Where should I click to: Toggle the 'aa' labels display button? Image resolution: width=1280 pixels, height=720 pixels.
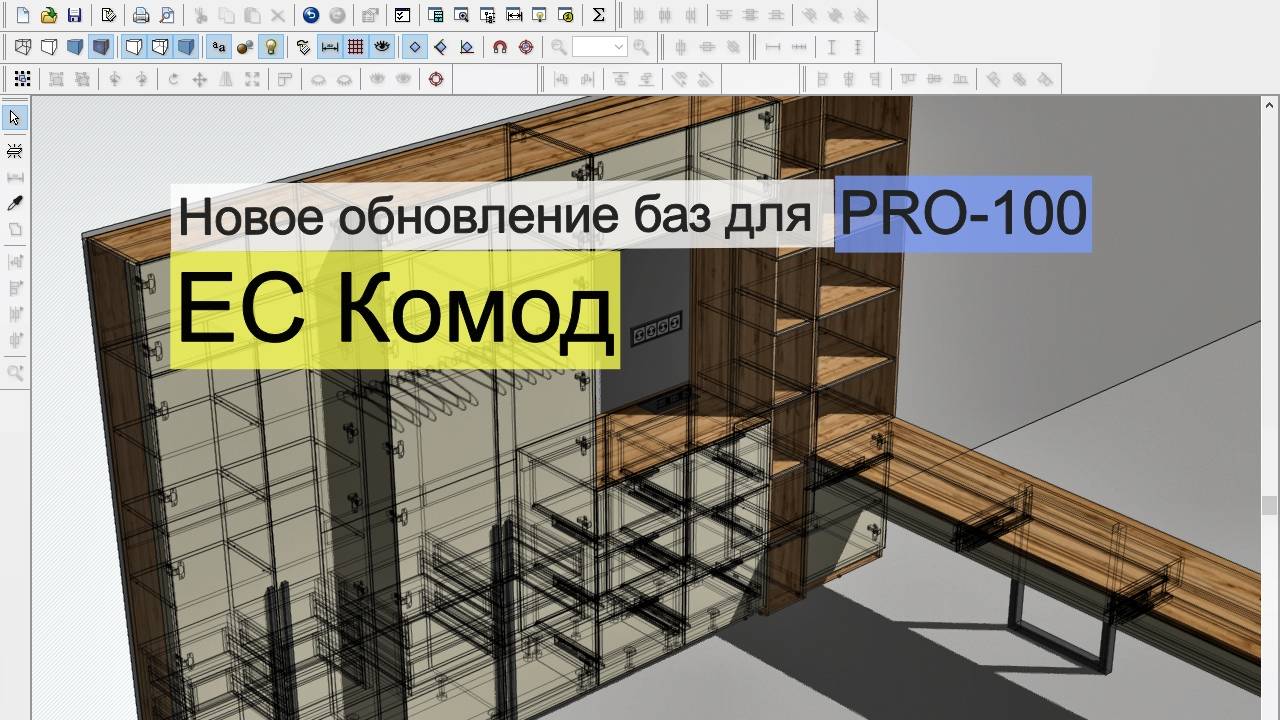219,47
